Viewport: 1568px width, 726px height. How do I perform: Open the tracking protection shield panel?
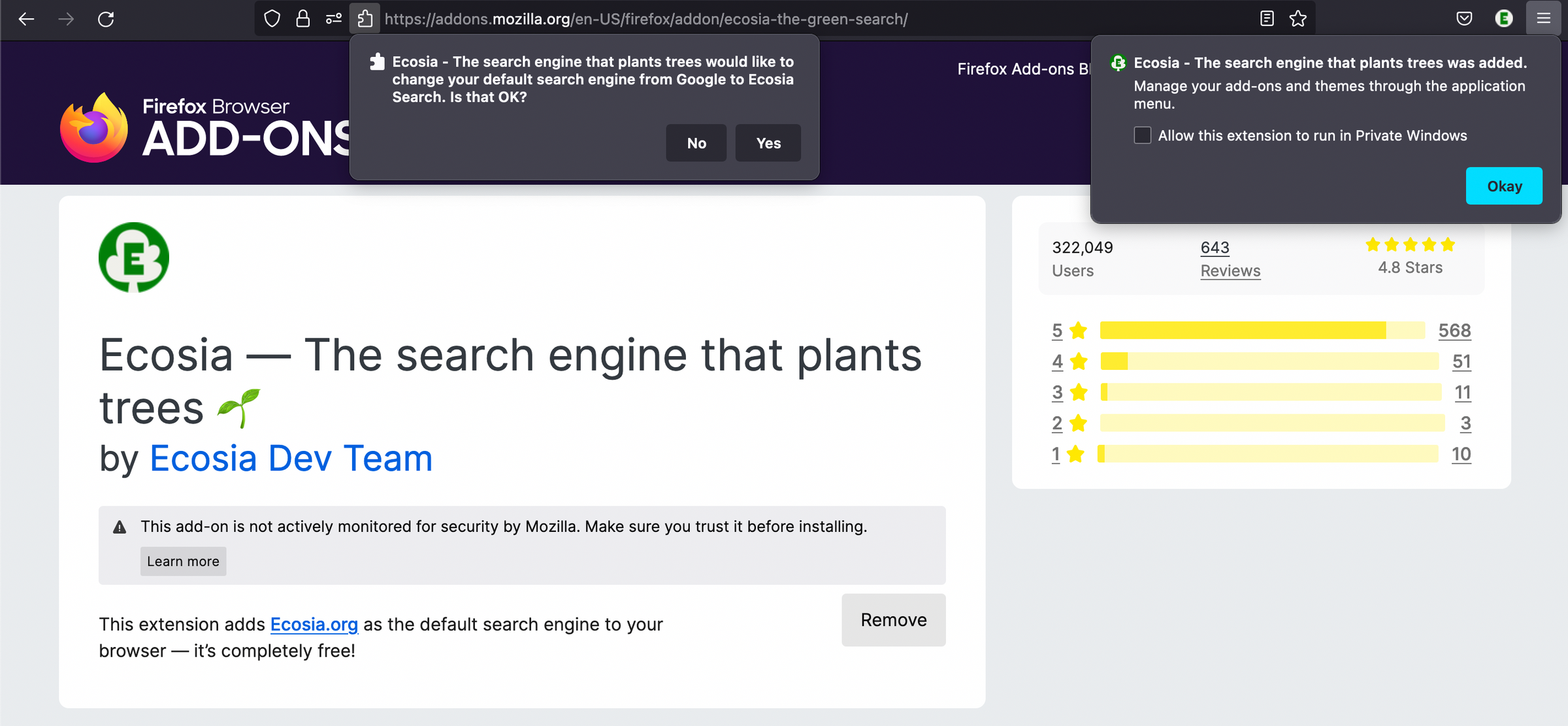point(271,19)
